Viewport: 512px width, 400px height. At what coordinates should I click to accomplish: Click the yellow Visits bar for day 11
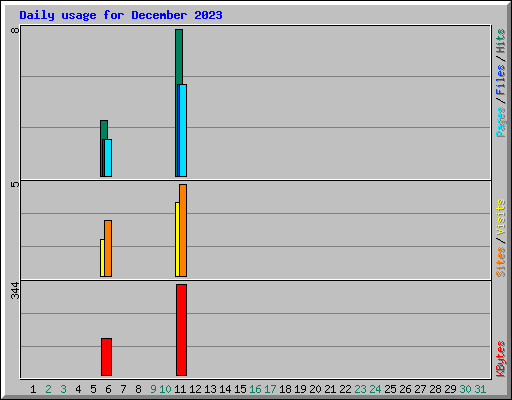(177, 239)
